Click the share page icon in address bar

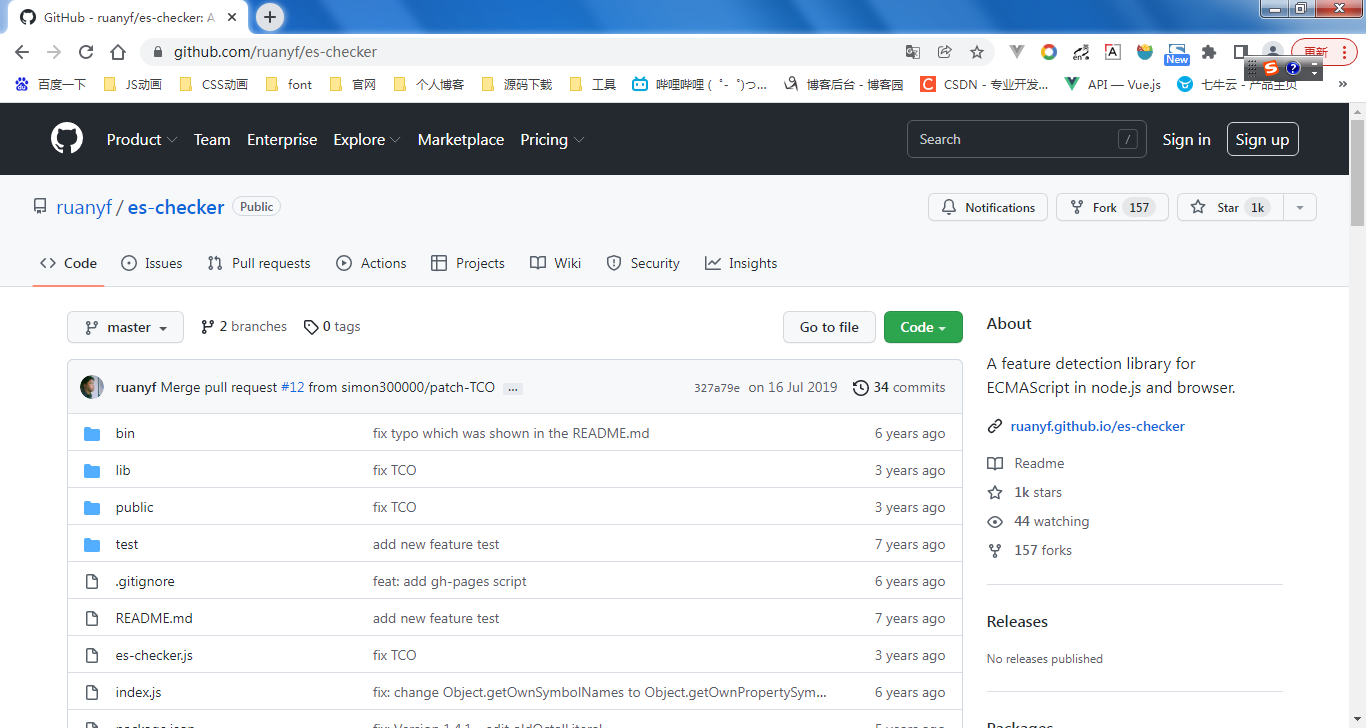point(944,52)
